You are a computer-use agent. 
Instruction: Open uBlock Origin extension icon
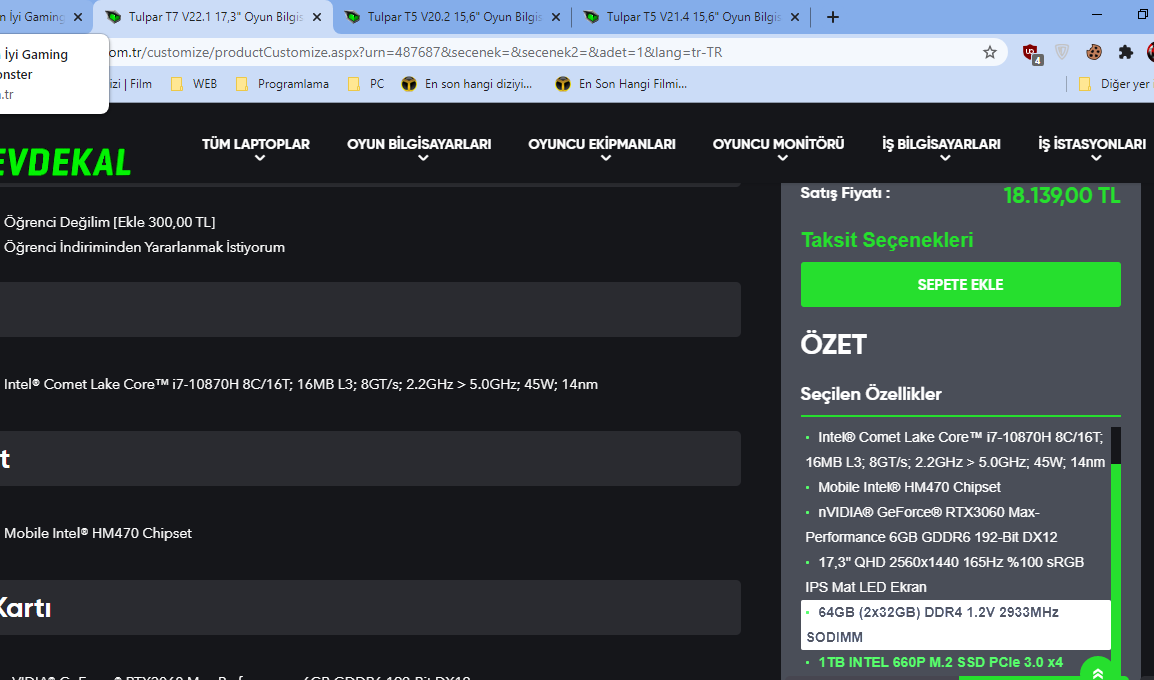(x=1030, y=52)
